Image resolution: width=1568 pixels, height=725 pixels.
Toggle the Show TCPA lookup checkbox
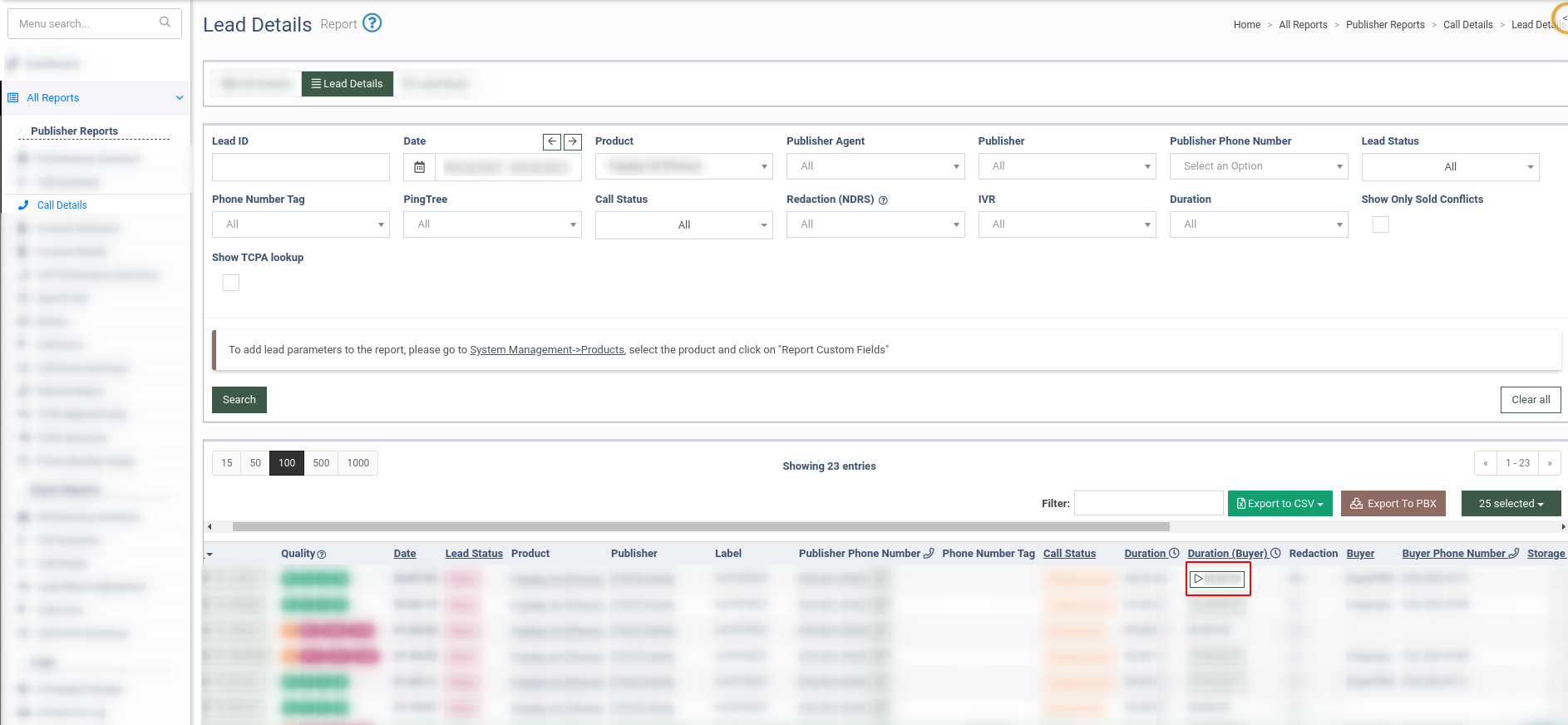coord(231,283)
